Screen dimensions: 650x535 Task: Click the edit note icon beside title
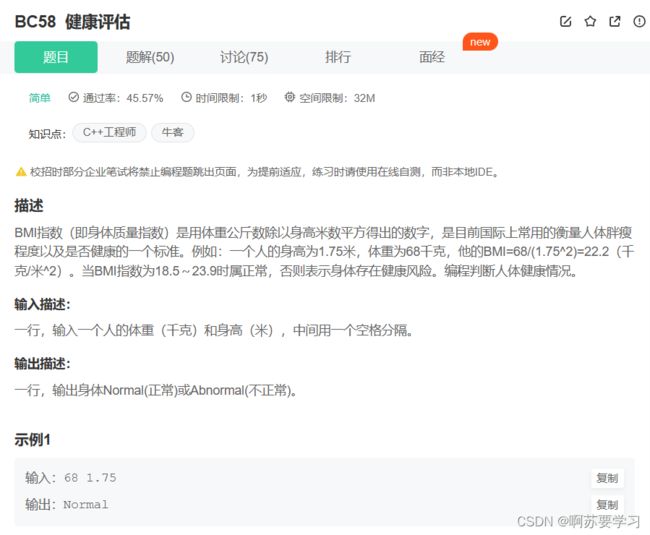(565, 21)
